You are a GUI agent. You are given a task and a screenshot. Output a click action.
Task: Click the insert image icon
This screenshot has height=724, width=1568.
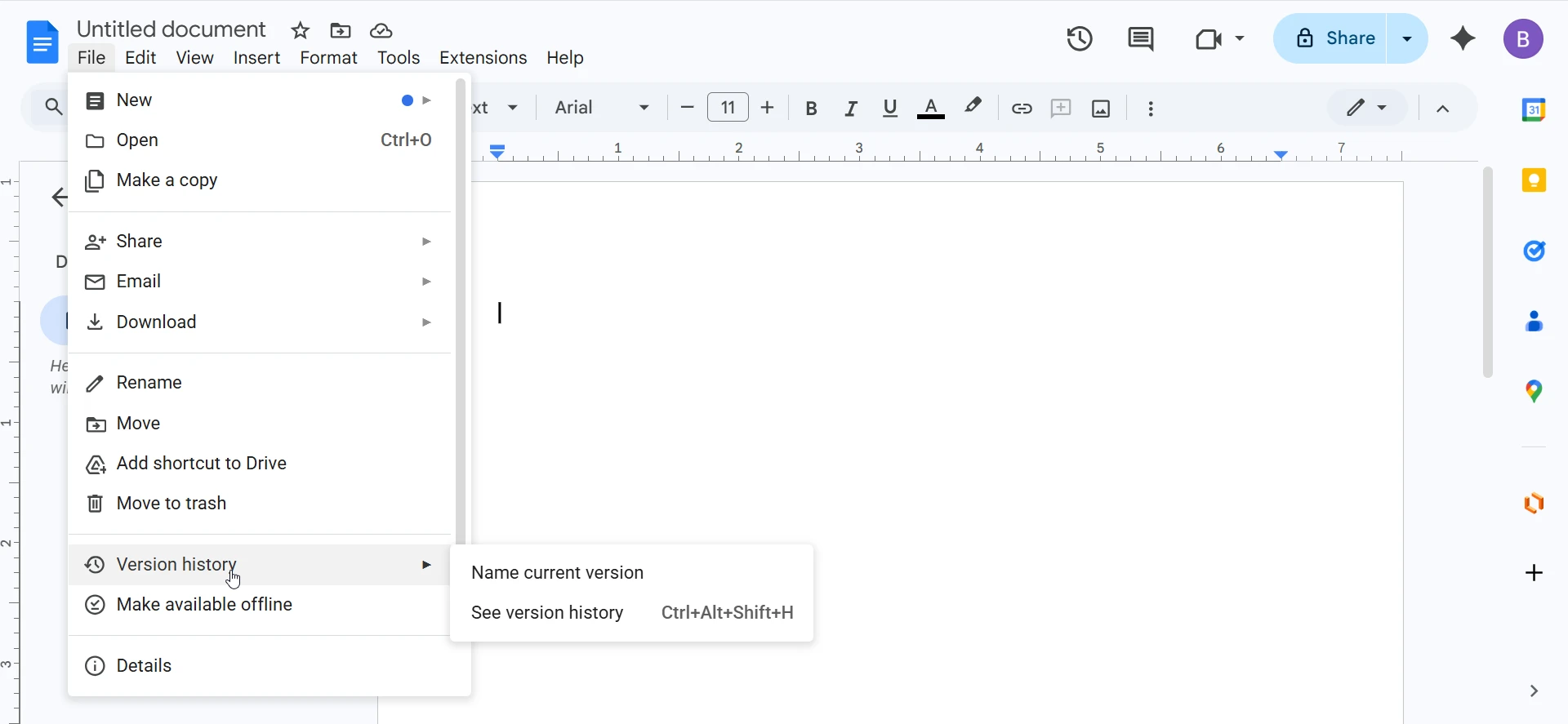click(x=1101, y=109)
